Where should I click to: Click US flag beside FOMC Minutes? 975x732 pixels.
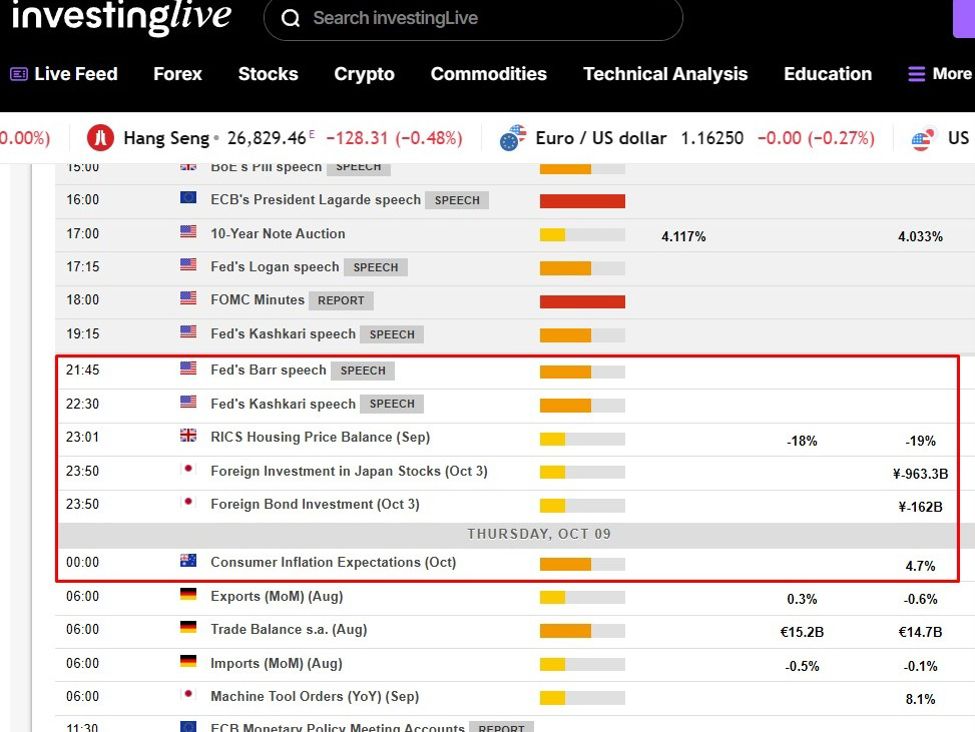pyautogui.click(x=188, y=299)
